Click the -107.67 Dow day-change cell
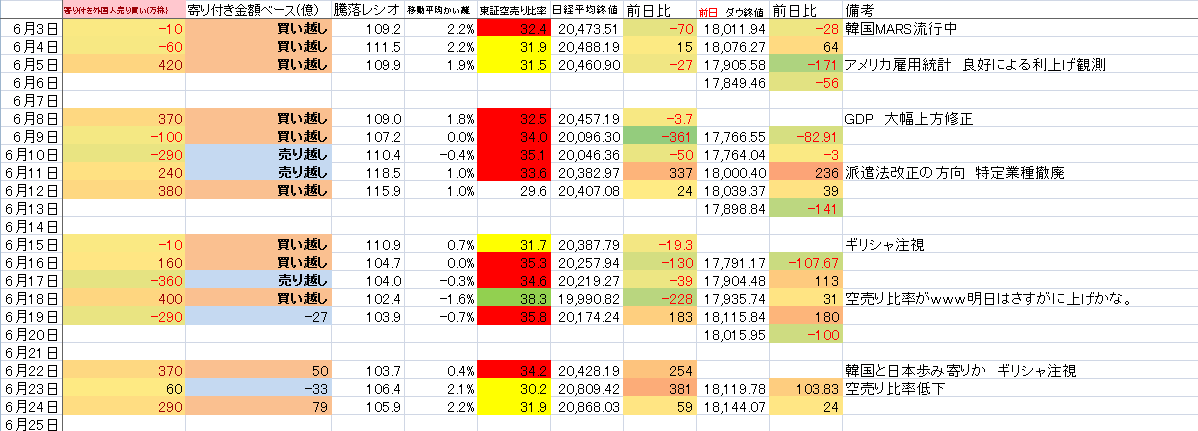 [806, 262]
